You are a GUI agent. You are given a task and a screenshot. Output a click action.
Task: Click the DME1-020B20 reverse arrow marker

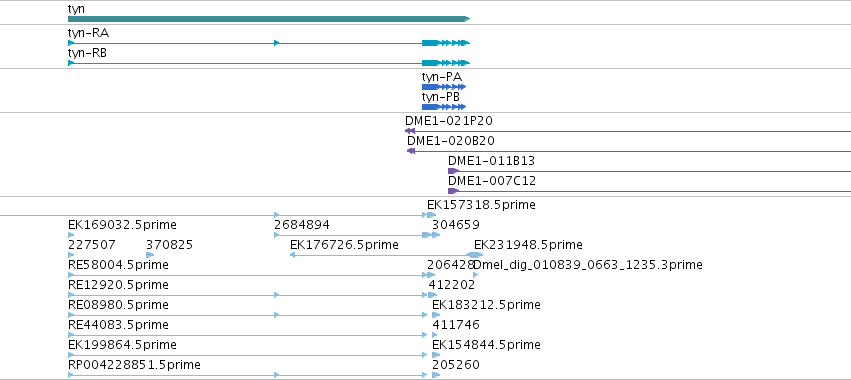pos(411,151)
